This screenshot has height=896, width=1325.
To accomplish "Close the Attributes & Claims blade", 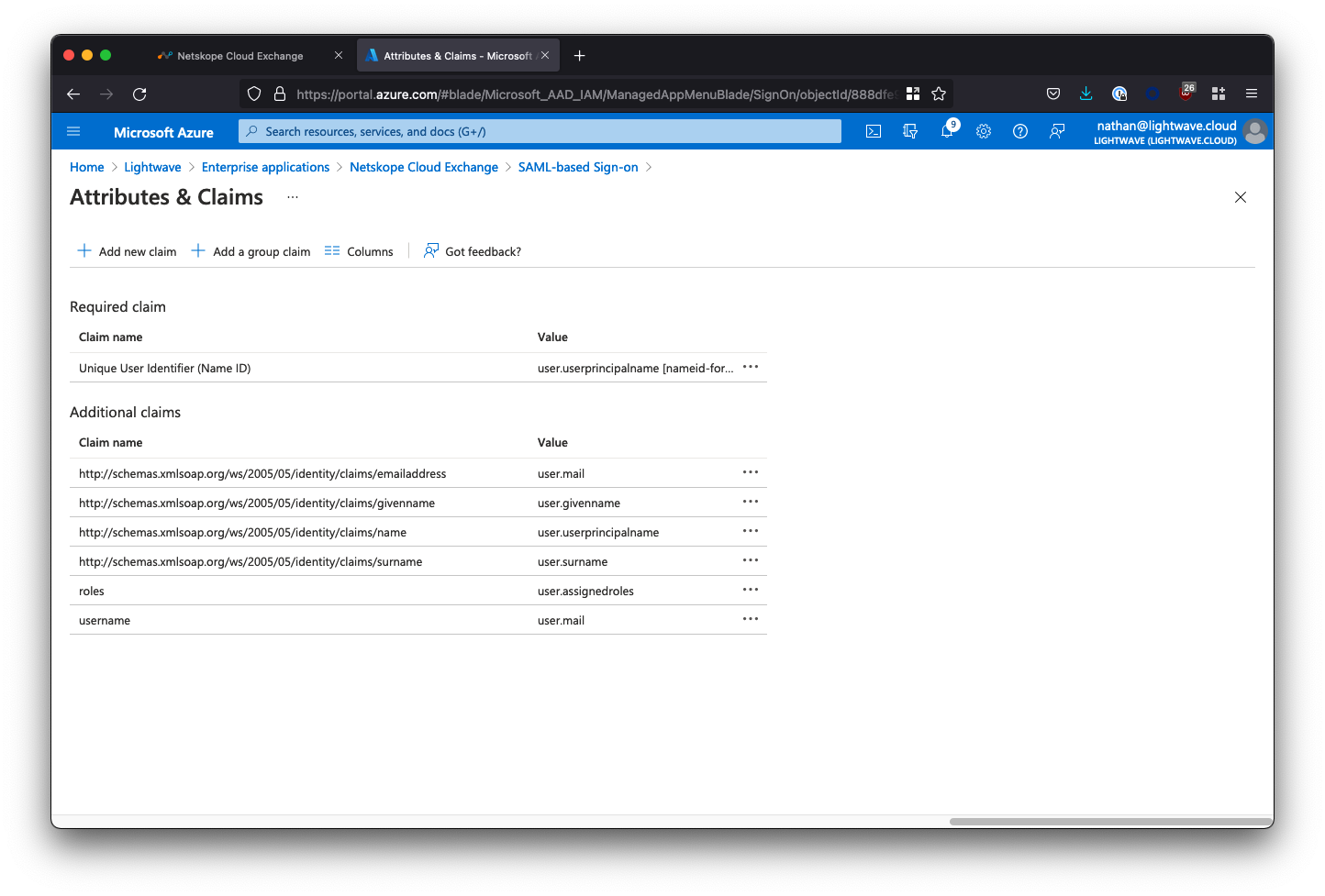I will (1241, 197).
